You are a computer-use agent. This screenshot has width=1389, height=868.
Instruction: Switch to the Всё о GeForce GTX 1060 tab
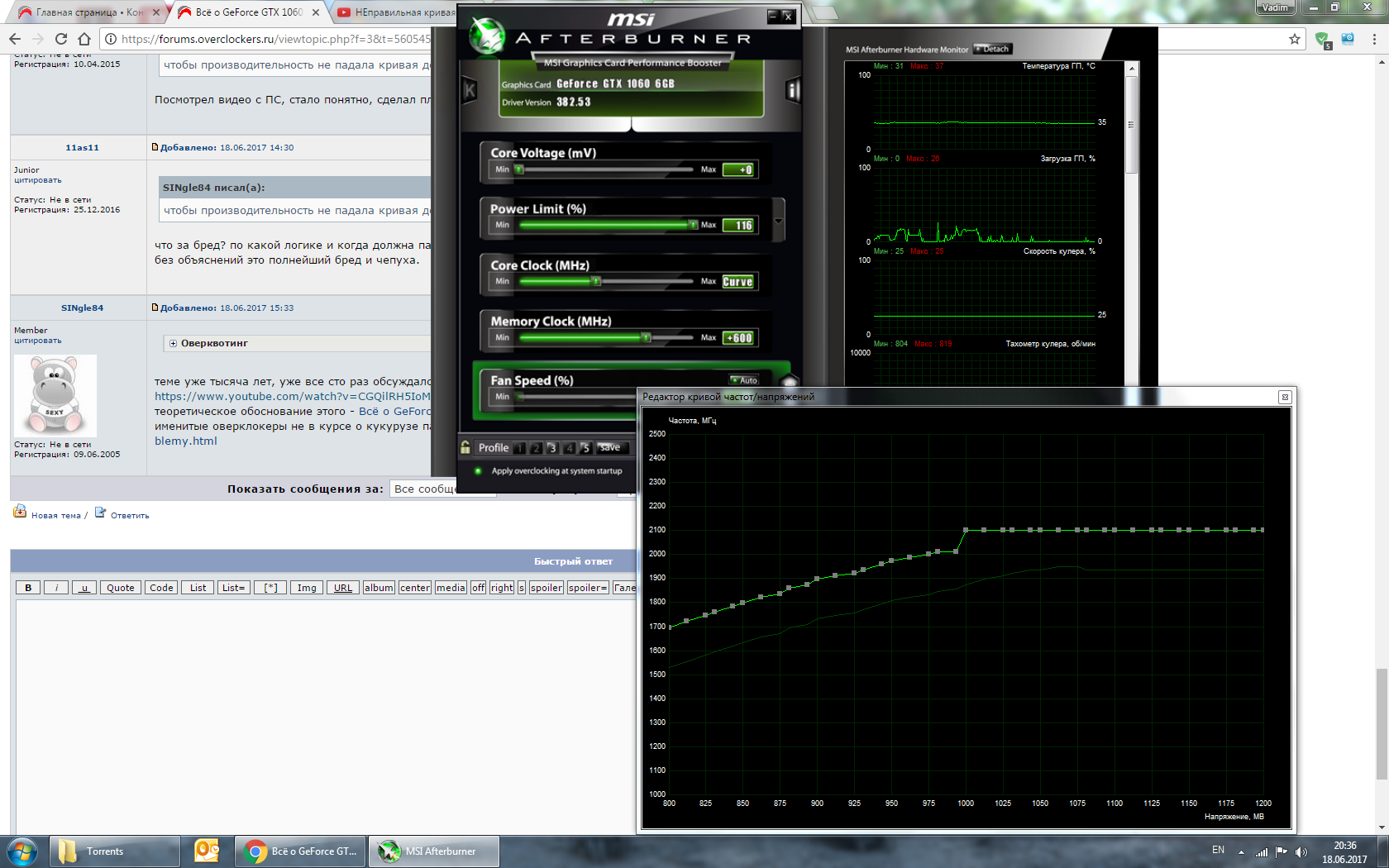[x=250, y=12]
